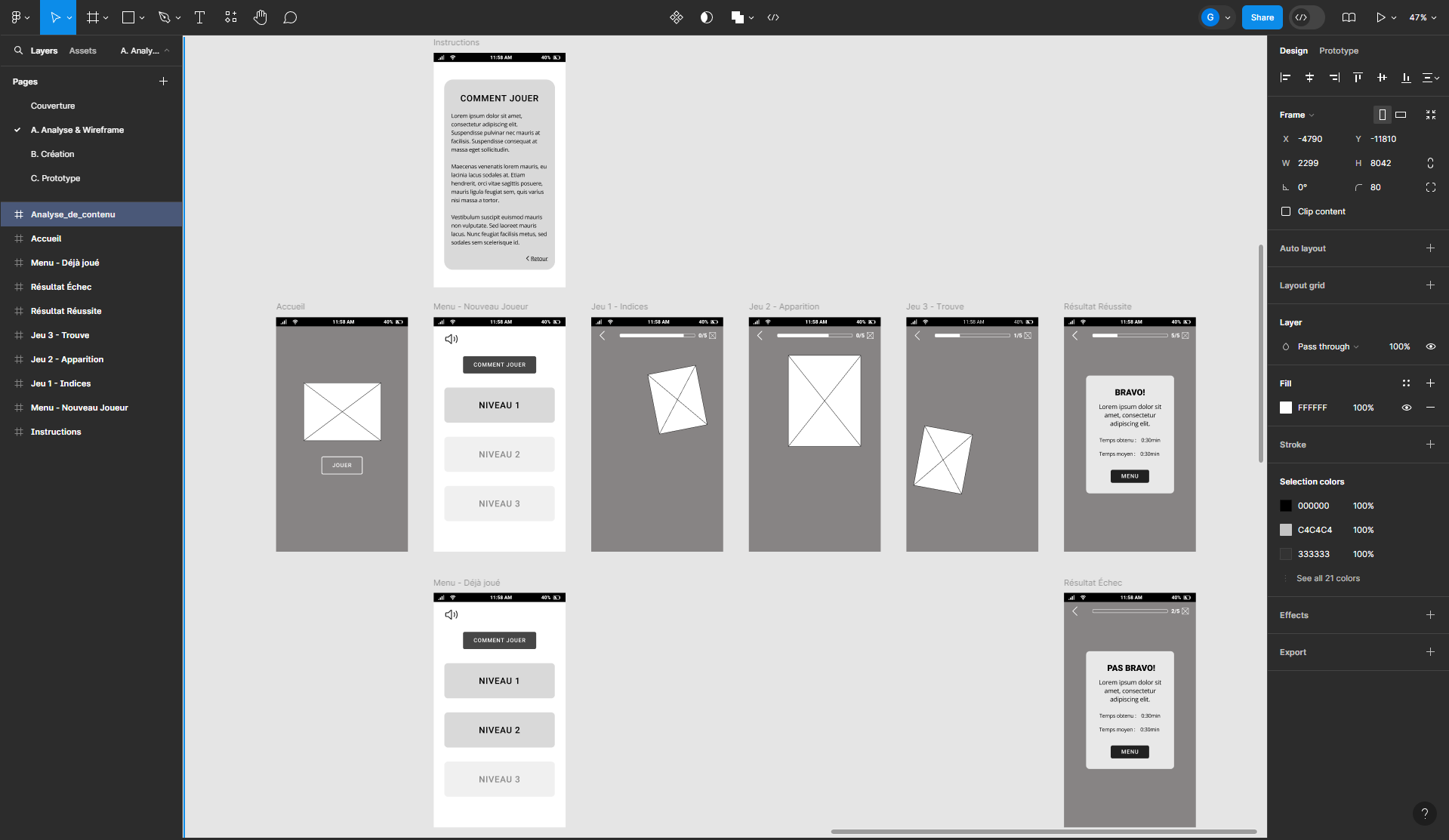Viewport: 1449px width, 840px height.
Task: Select the FFFFFF fill color swatch
Action: click(1285, 408)
